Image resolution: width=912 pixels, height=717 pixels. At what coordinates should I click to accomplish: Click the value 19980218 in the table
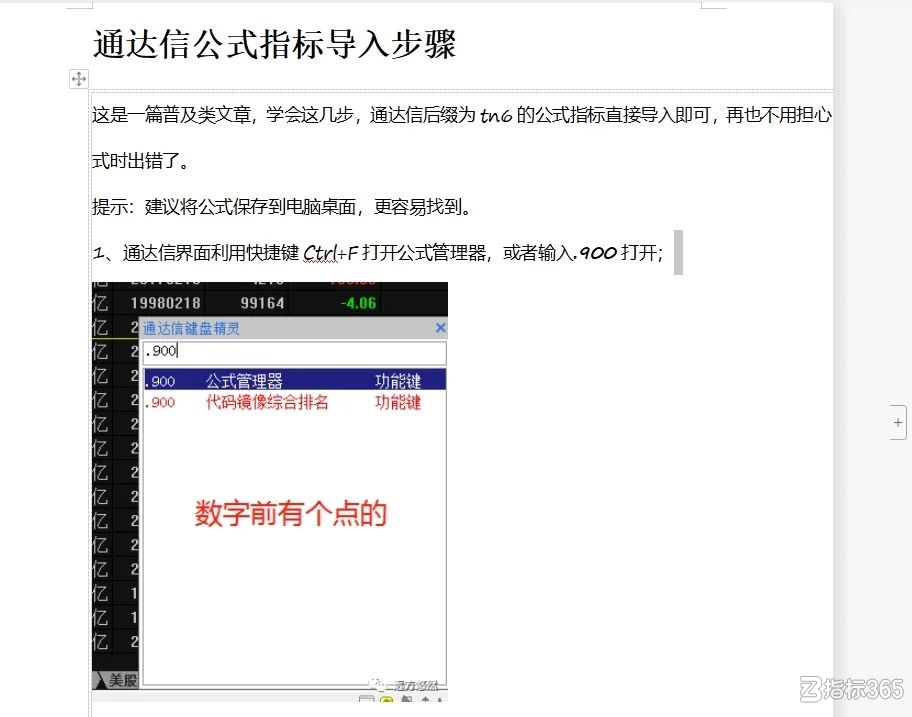click(165, 303)
